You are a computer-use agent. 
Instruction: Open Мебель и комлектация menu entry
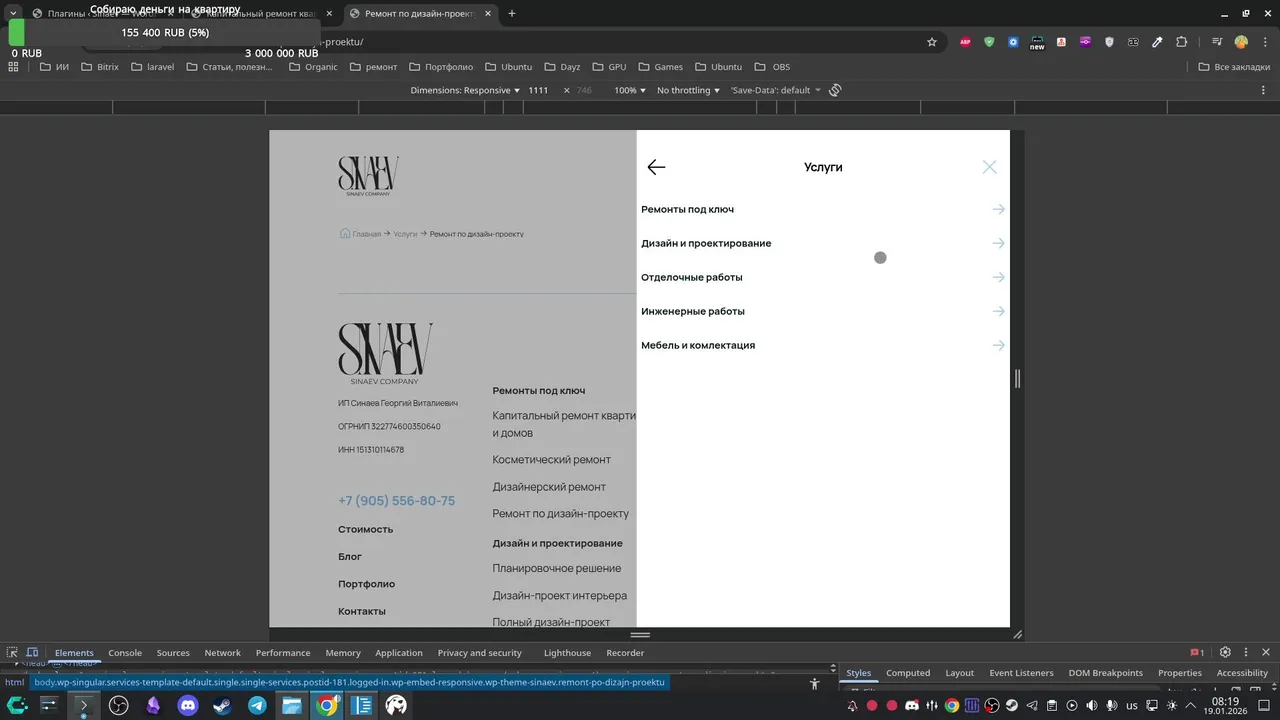[x=698, y=345]
